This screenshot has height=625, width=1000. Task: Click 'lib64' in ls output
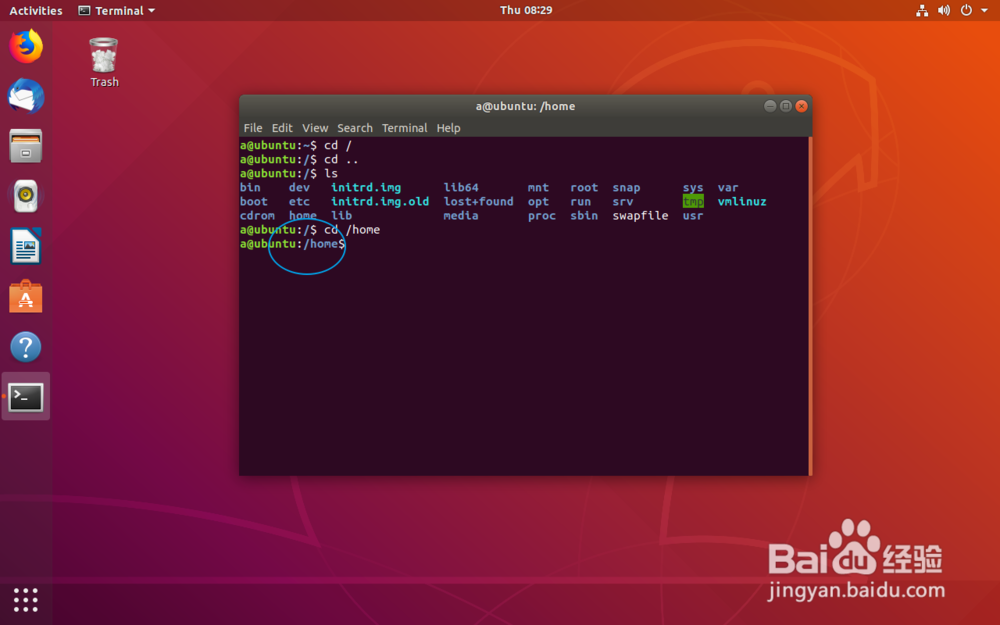(x=460, y=188)
